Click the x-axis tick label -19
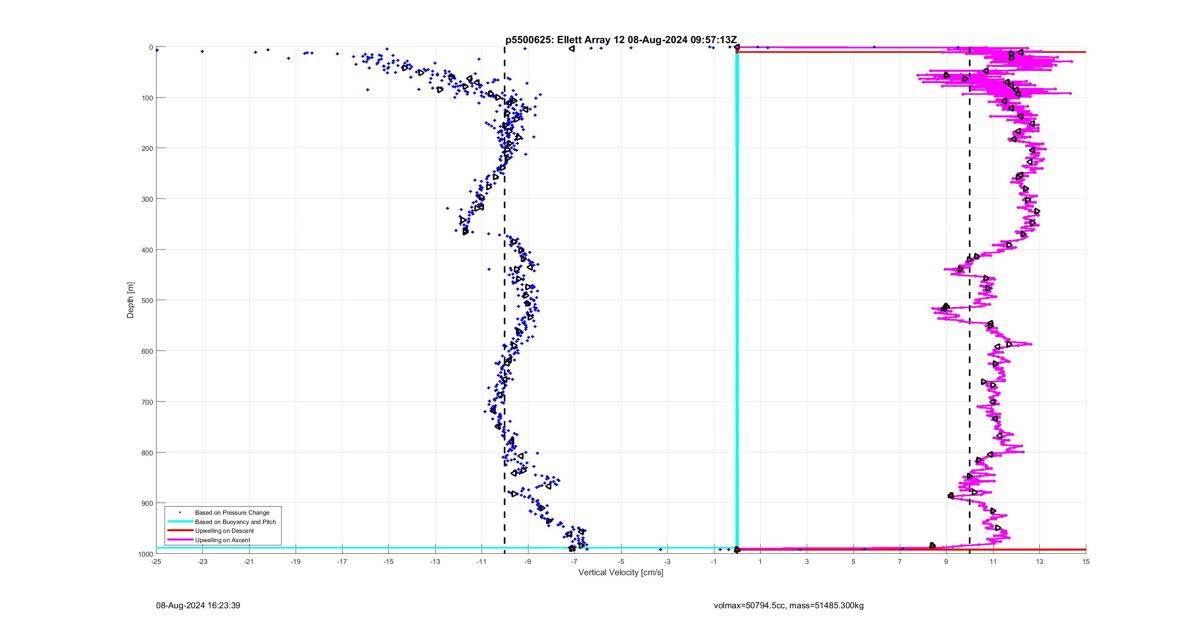1200x622 pixels. tap(296, 562)
